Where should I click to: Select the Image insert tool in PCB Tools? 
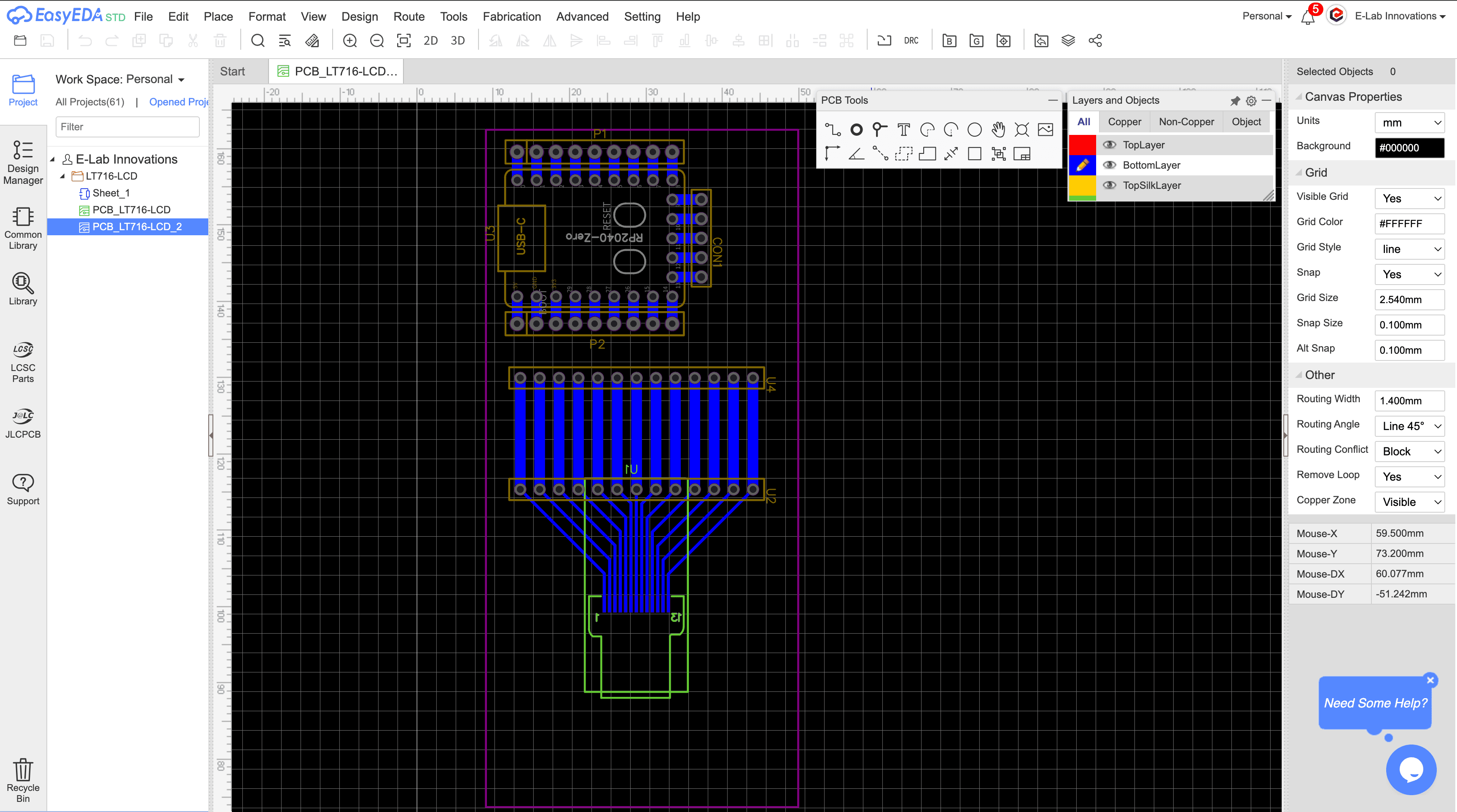click(1045, 129)
